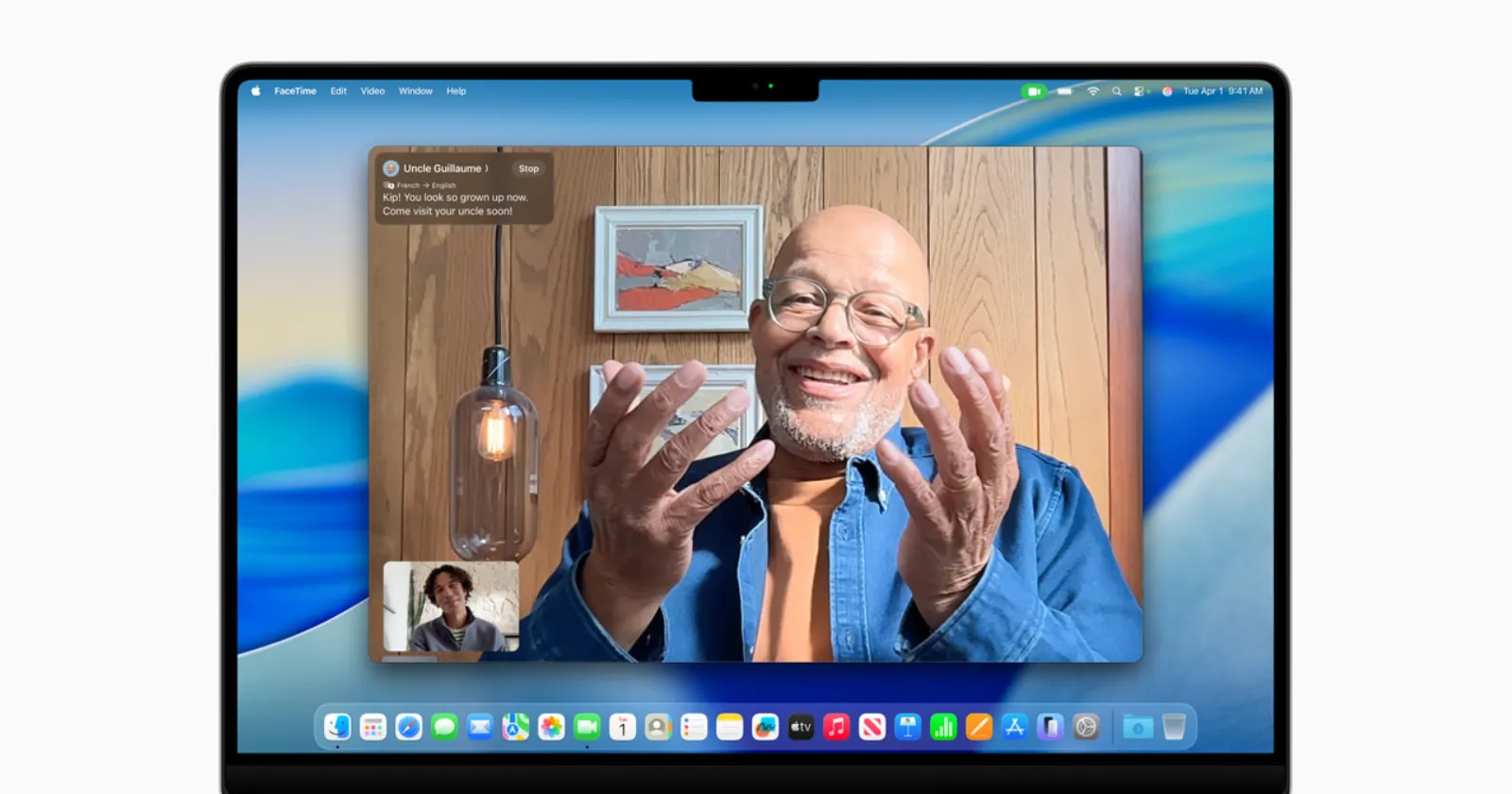Open FaceTime from the Dock
The height and width of the screenshot is (794, 1512).
click(x=587, y=727)
